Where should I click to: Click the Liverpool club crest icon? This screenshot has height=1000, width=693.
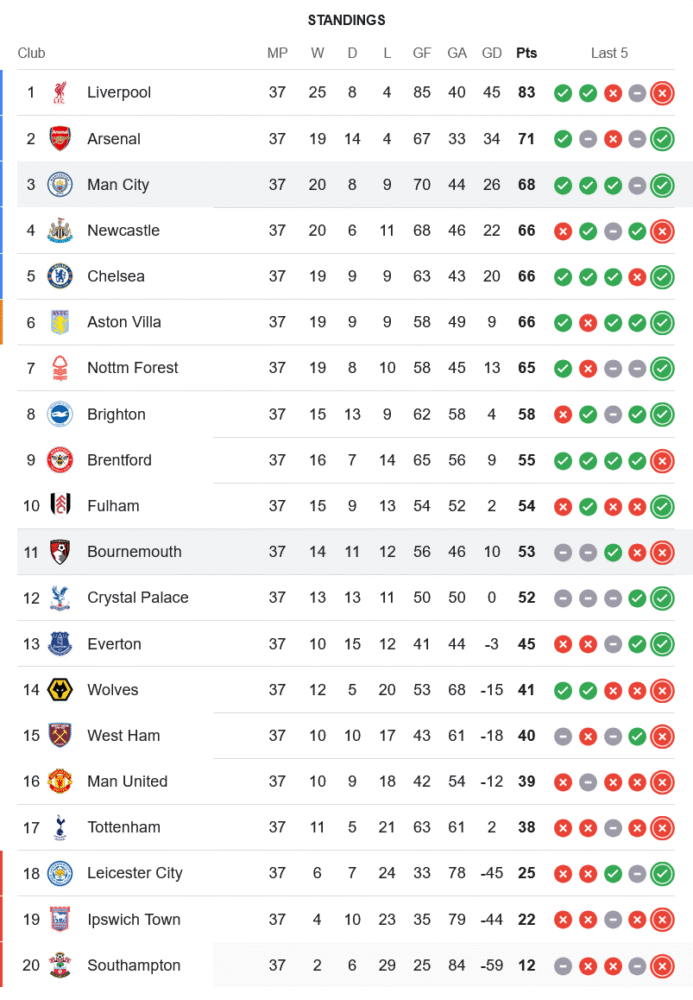click(60, 93)
